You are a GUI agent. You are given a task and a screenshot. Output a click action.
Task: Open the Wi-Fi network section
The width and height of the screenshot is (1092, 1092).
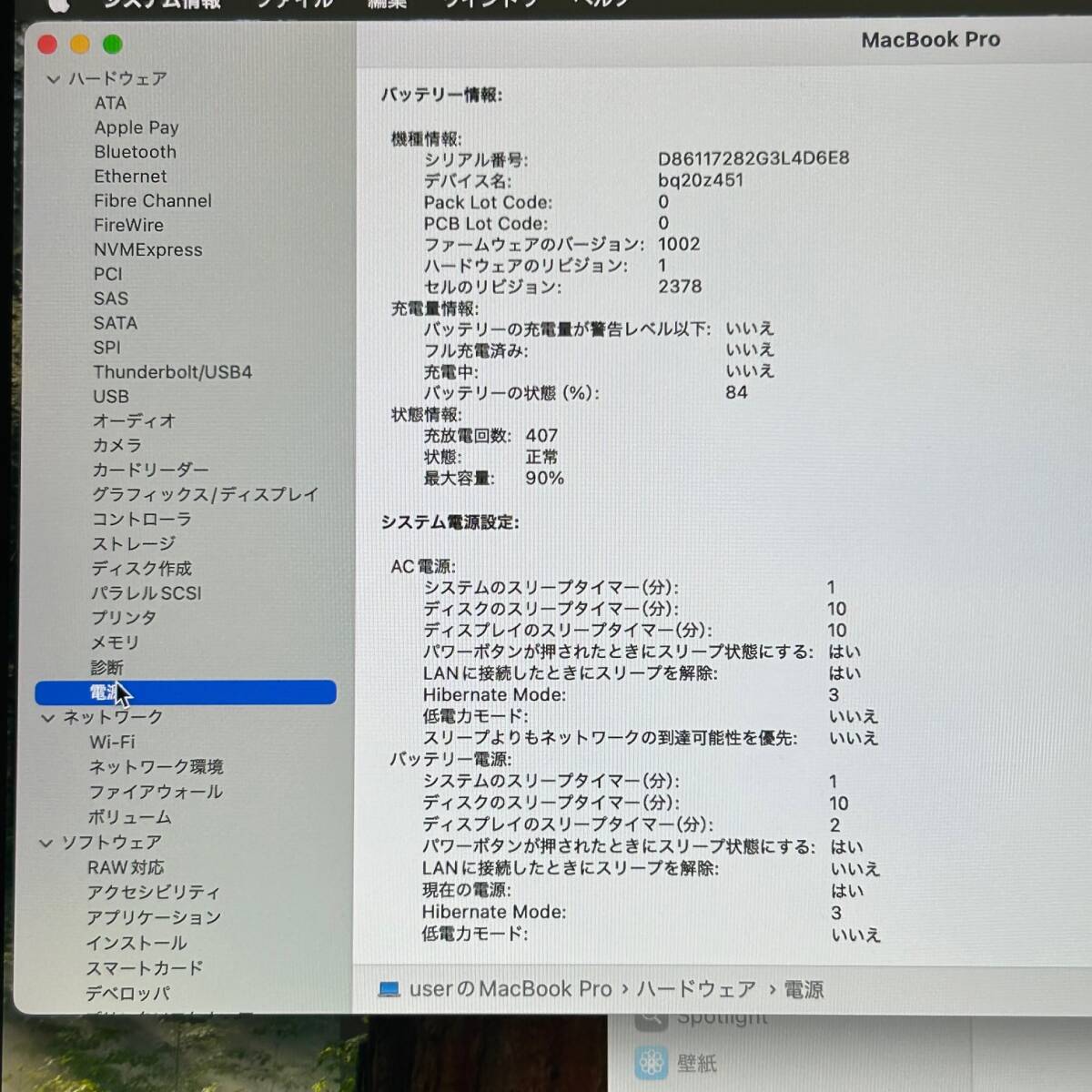(x=112, y=742)
